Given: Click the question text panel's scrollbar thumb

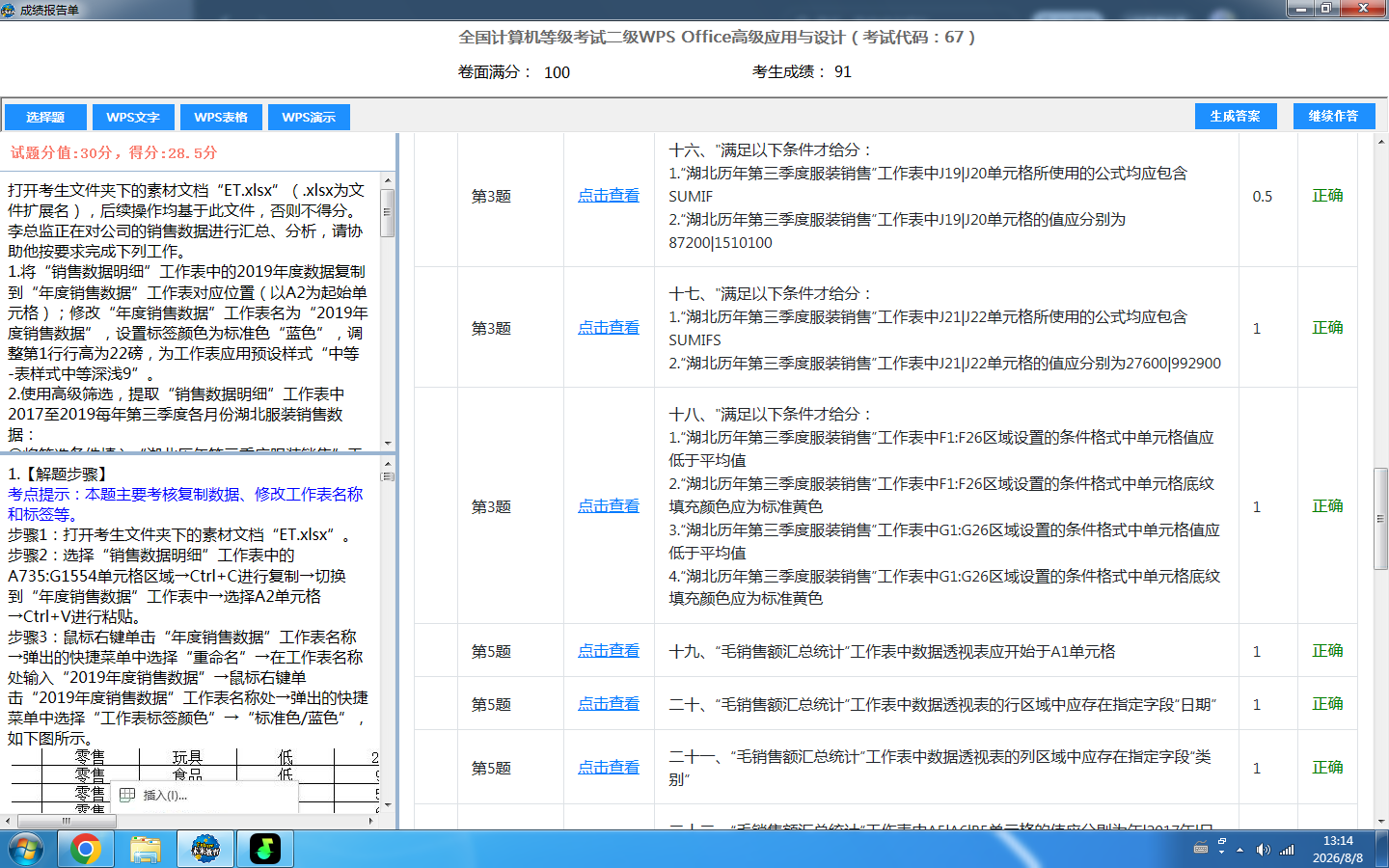Looking at the screenshot, I should tap(388, 213).
